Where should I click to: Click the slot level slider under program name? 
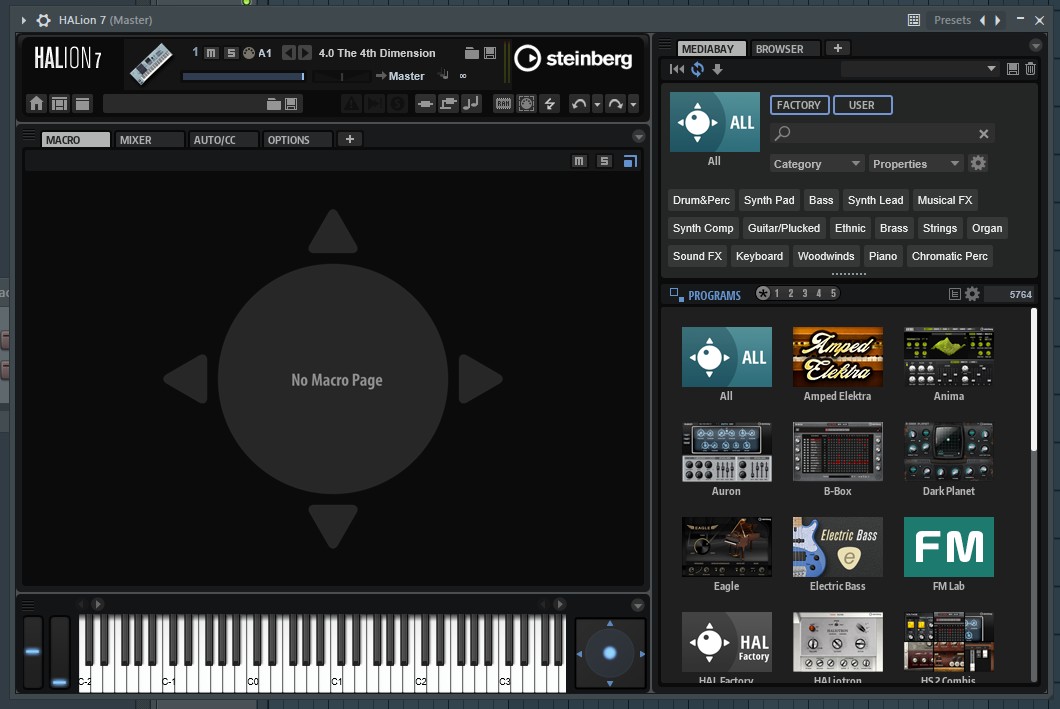(243, 76)
